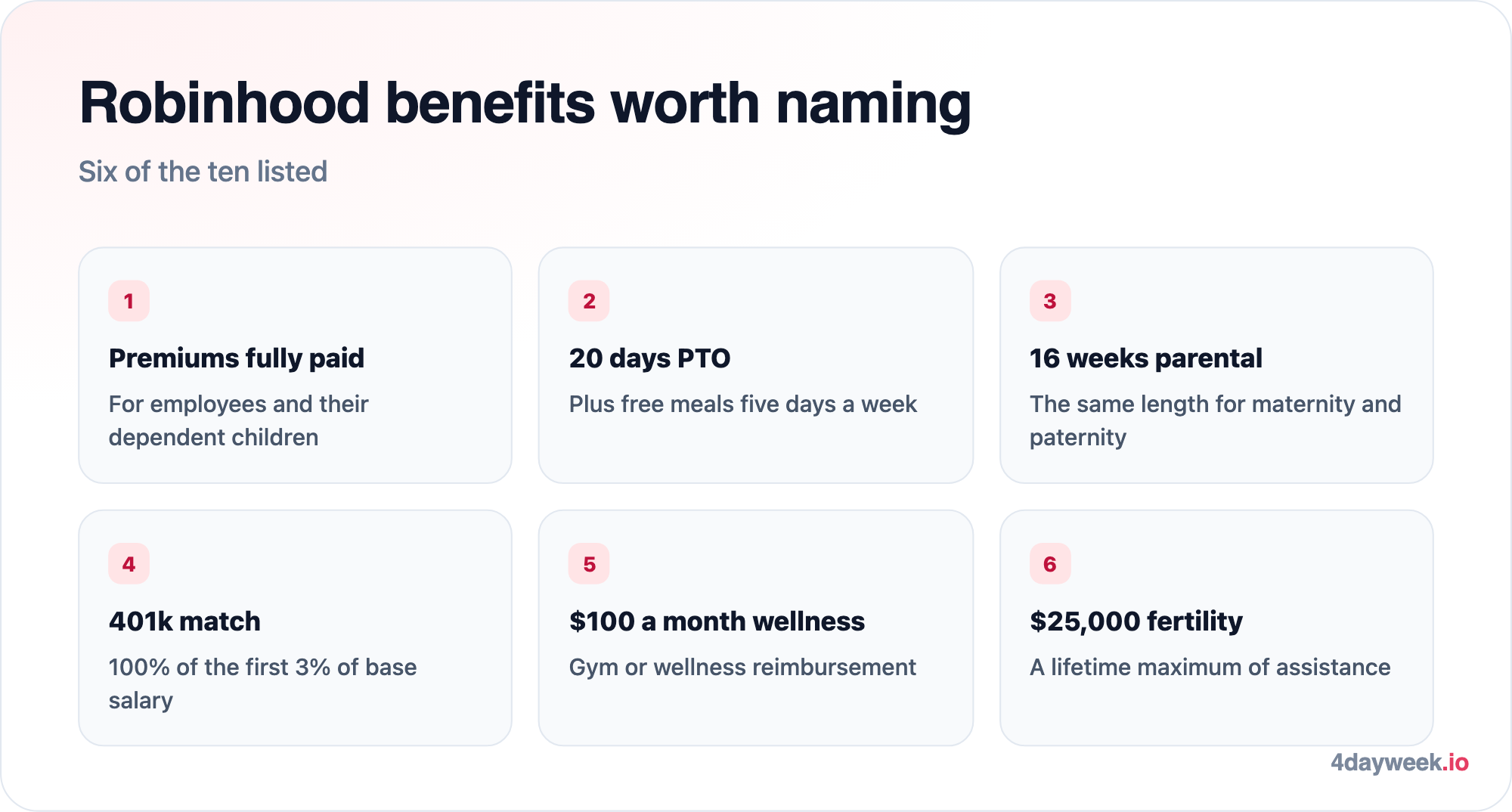Click 'Plus free meals five days a week'
The width and height of the screenshot is (1512, 812).
743,404
